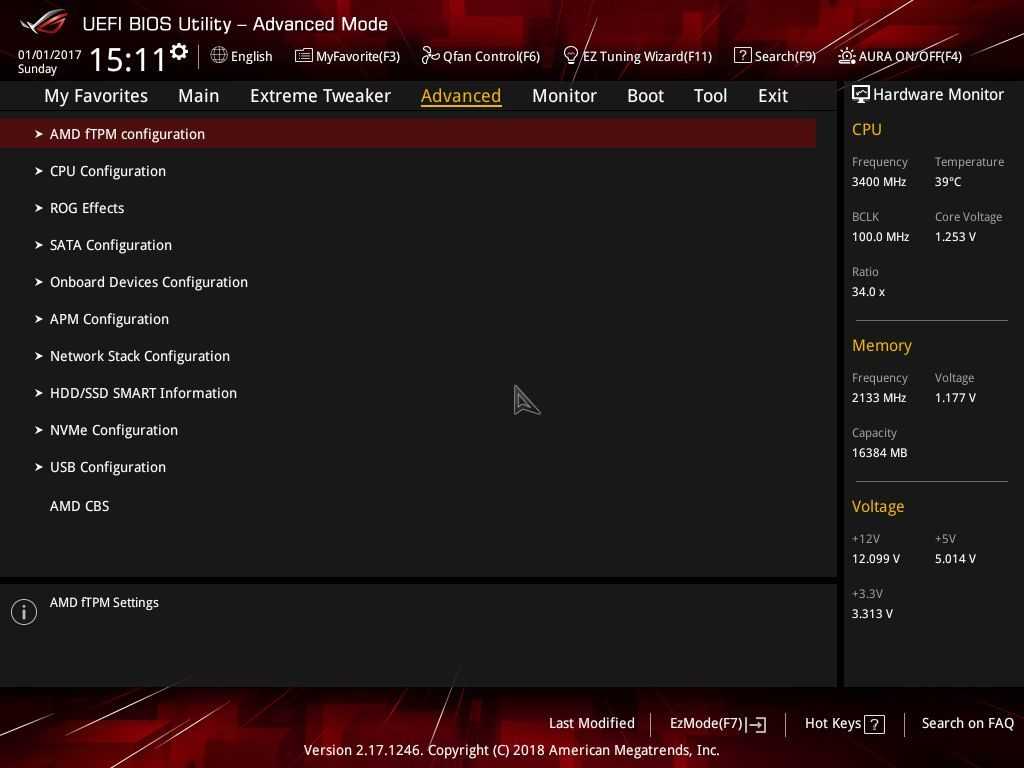Click the globe language icon
This screenshot has width=1024, height=768.
pos(219,56)
